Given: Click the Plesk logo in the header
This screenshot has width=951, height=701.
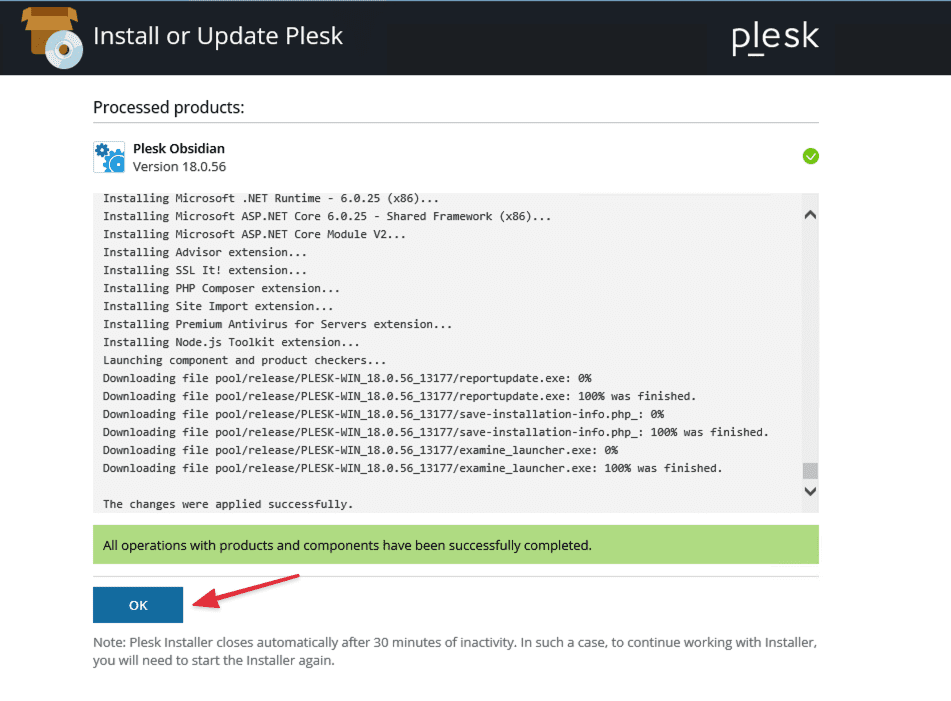Looking at the screenshot, I should [775, 38].
